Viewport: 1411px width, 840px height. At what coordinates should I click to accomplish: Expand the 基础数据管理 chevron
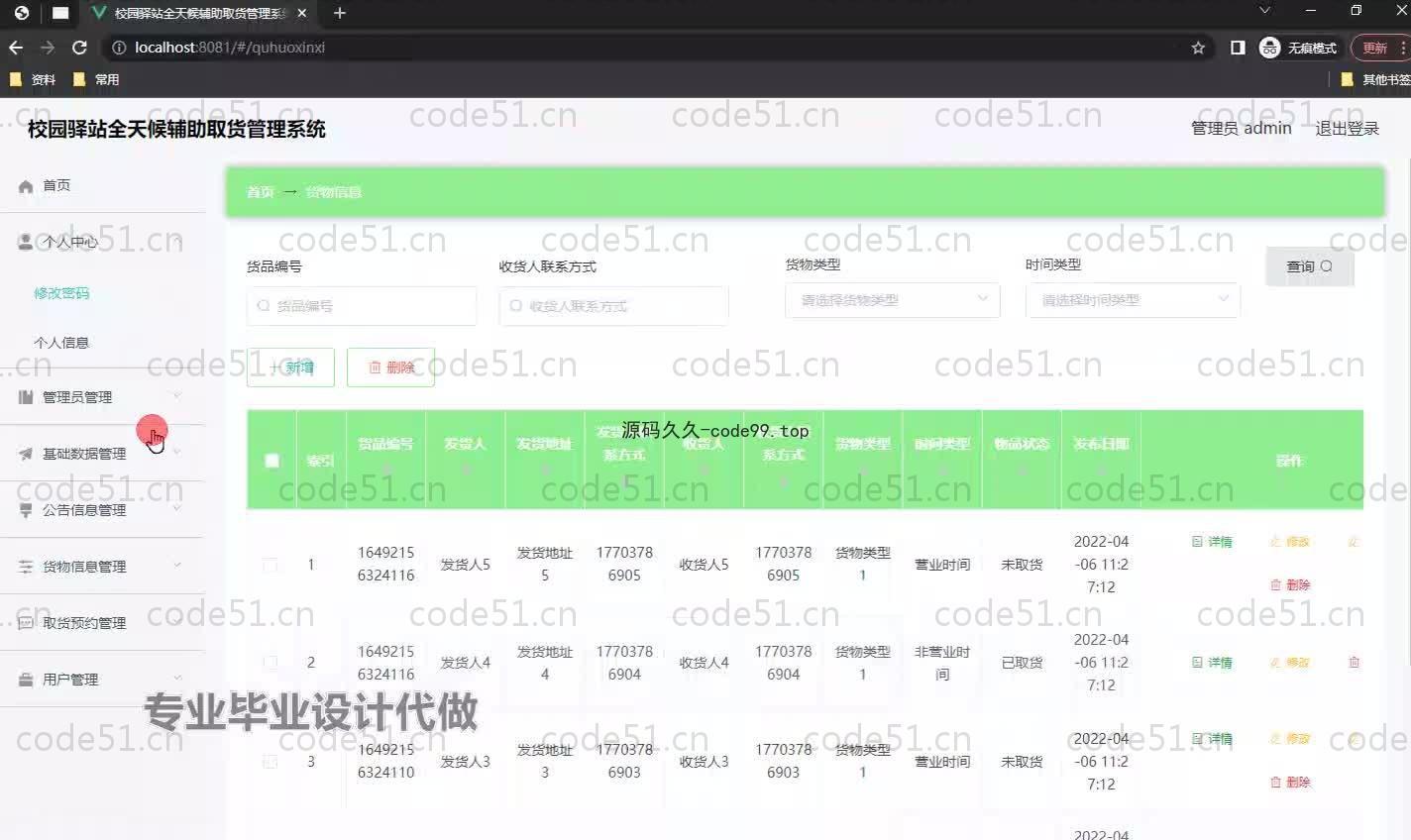[x=177, y=453]
